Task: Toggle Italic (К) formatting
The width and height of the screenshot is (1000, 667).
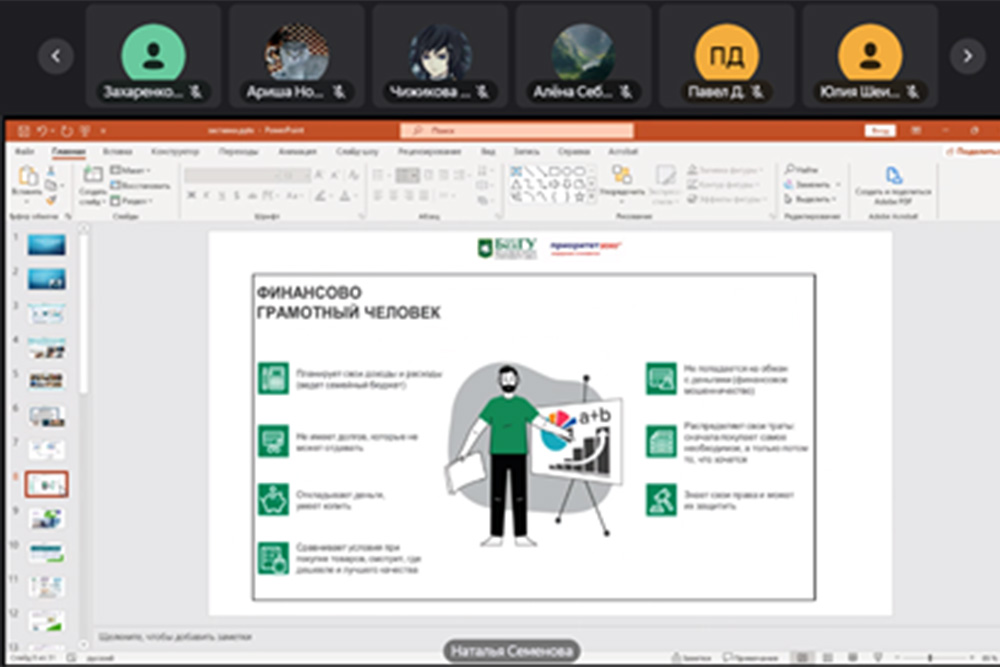Action: pyautogui.click(x=207, y=195)
